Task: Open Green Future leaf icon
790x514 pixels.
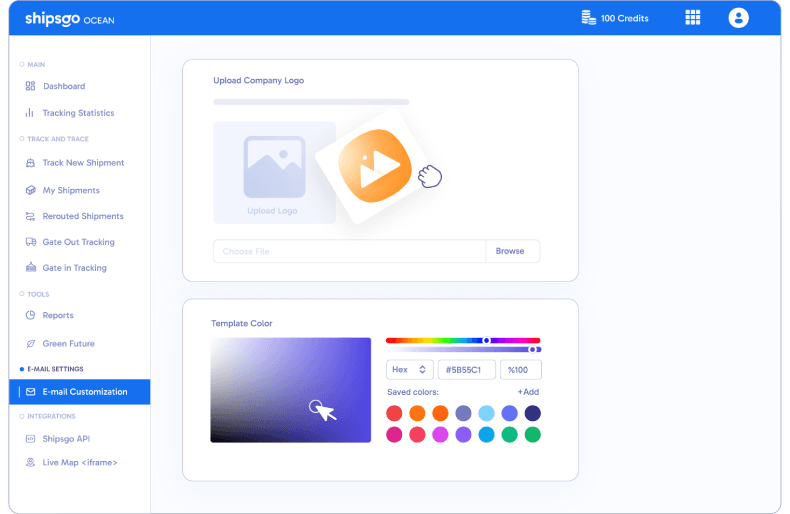Action: 30,344
